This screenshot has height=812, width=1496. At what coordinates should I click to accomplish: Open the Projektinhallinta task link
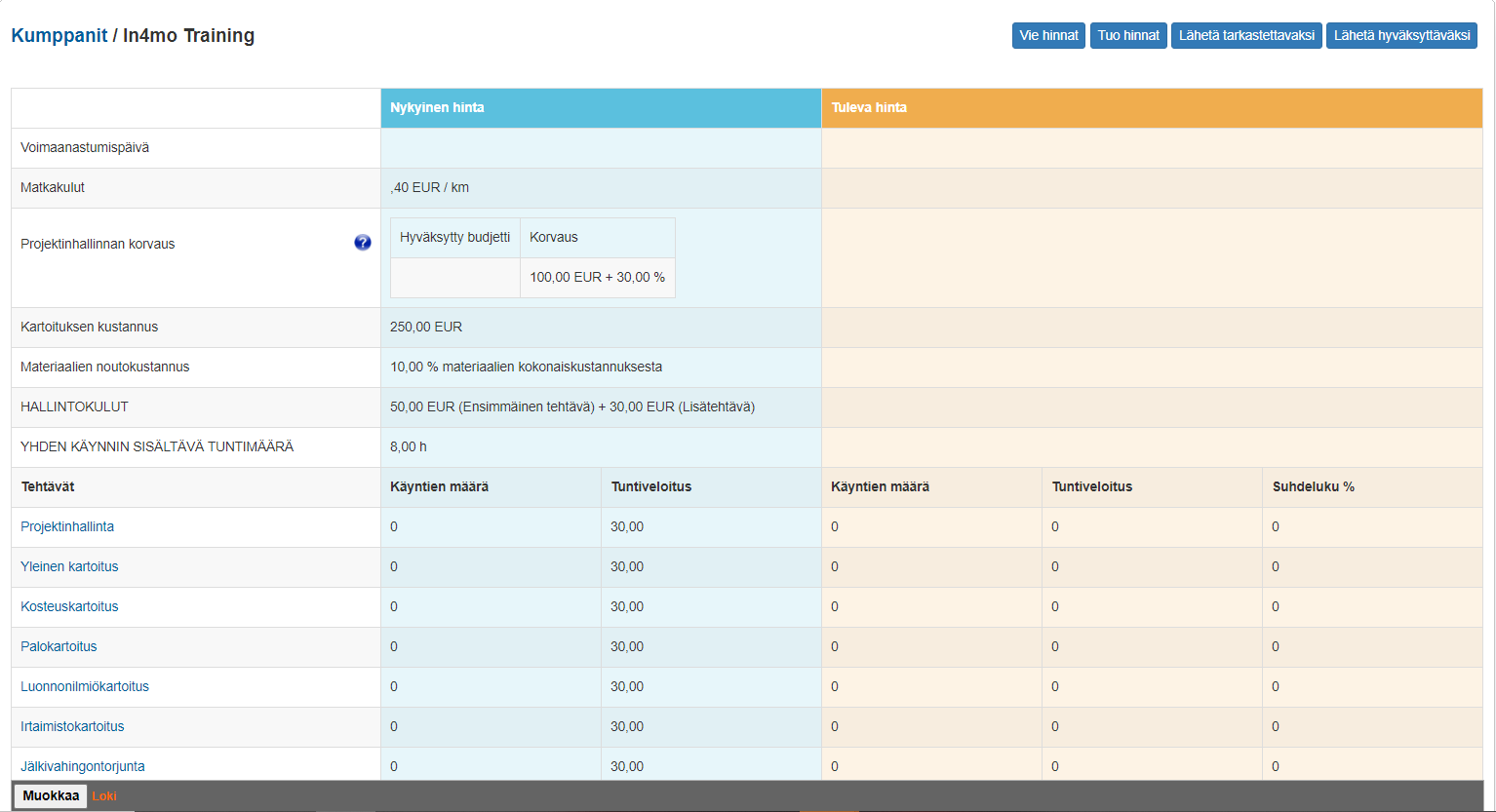(67, 527)
